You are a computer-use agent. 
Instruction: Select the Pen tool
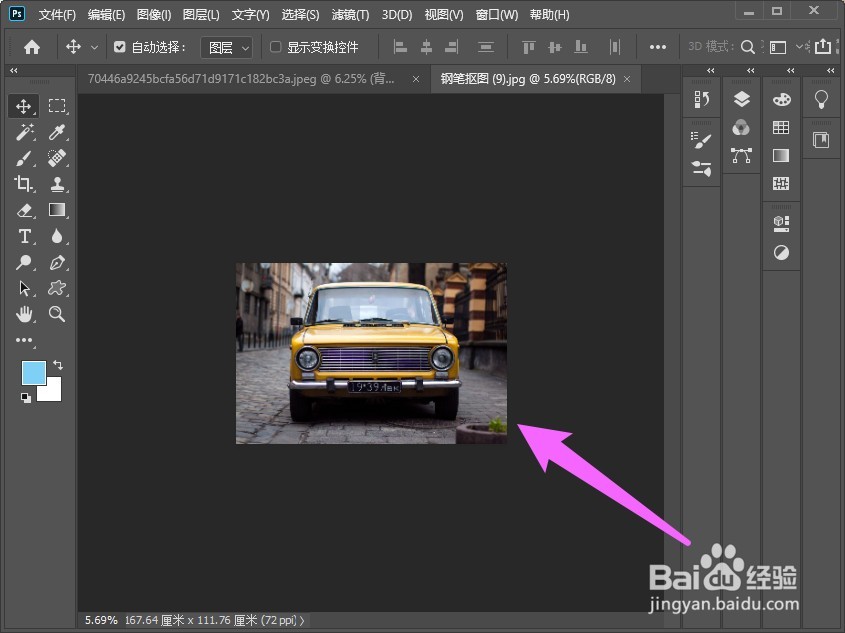[x=57, y=262]
